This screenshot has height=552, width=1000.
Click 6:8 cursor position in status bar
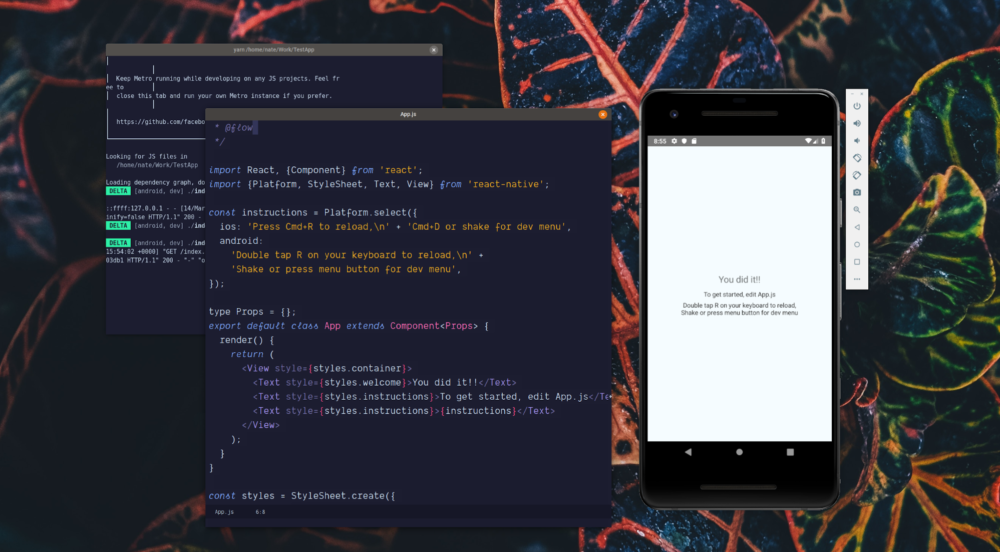pyautogui.click(x=260, y=512)
